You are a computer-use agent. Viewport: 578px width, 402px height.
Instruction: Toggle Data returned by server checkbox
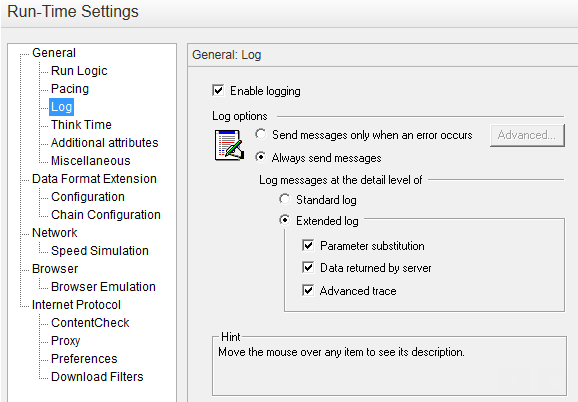click(308, 268)
